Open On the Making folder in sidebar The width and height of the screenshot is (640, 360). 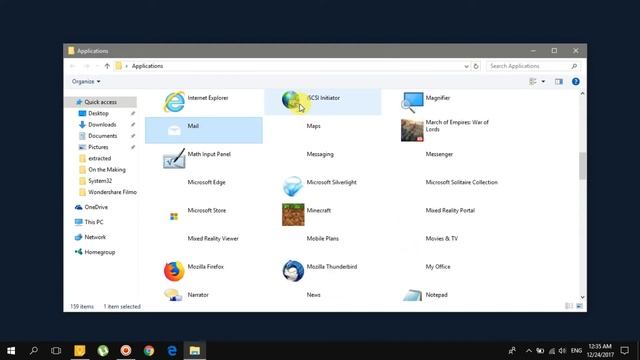(107, 169)
